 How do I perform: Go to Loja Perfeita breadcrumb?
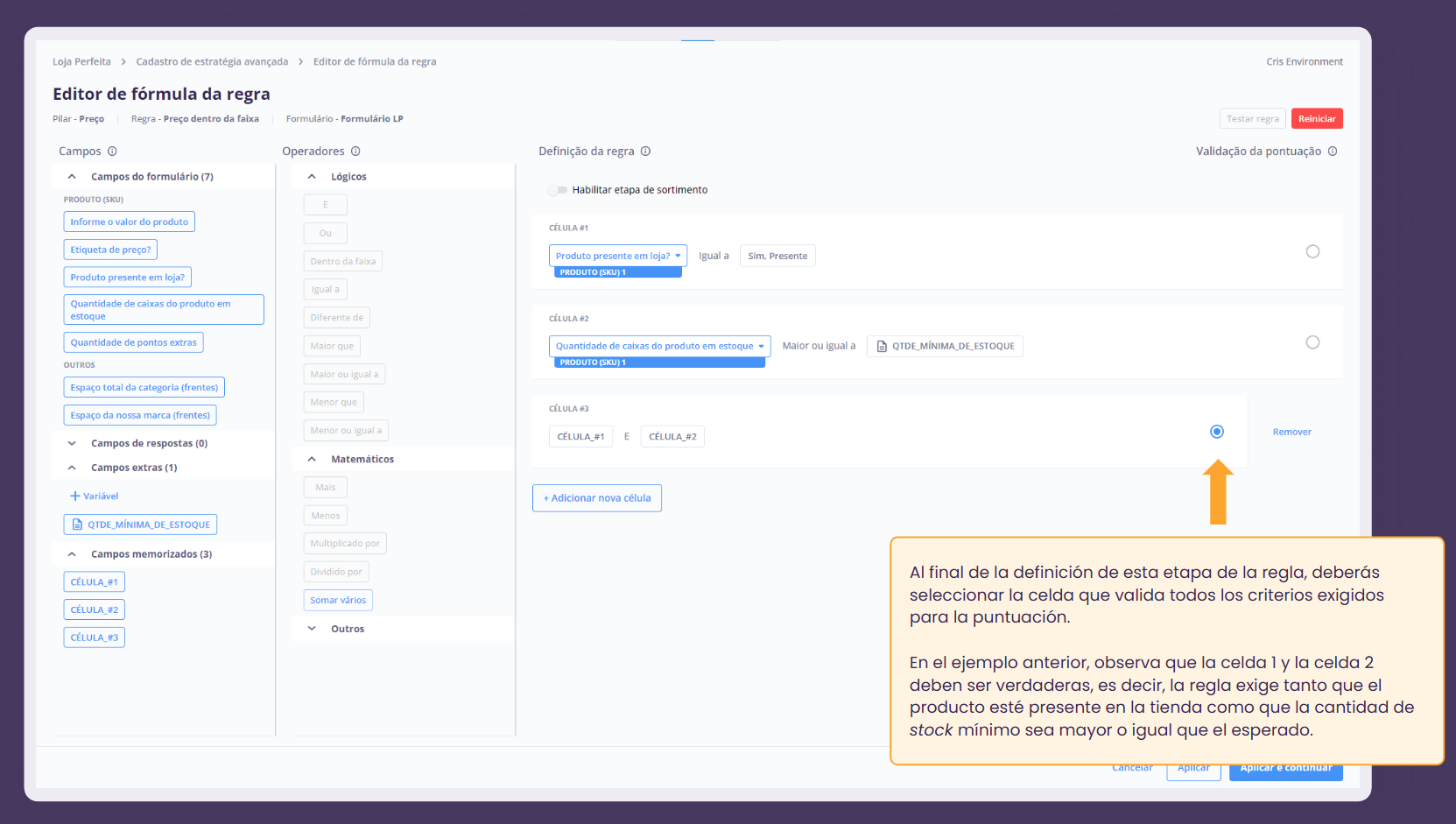pos(81,61)
